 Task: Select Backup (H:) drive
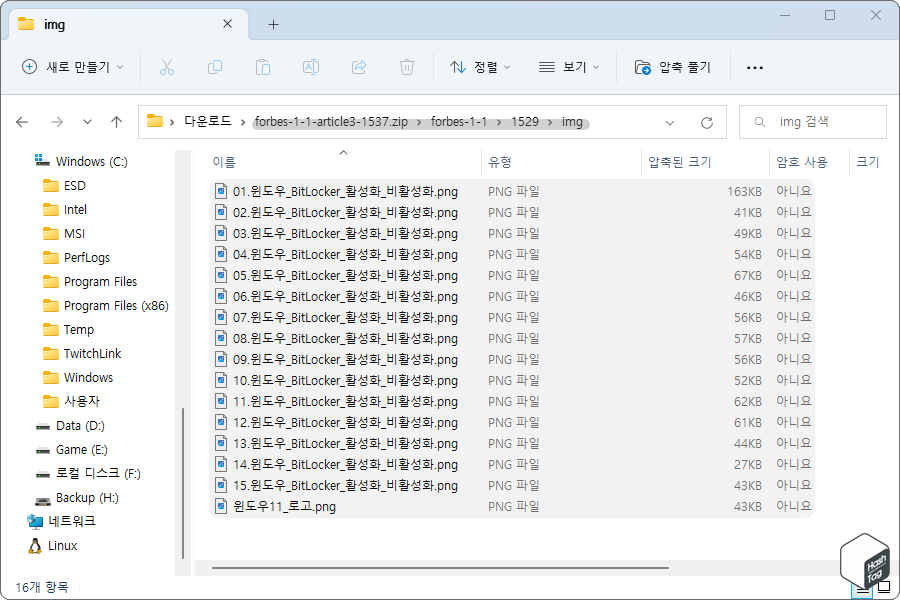[76, 498]
